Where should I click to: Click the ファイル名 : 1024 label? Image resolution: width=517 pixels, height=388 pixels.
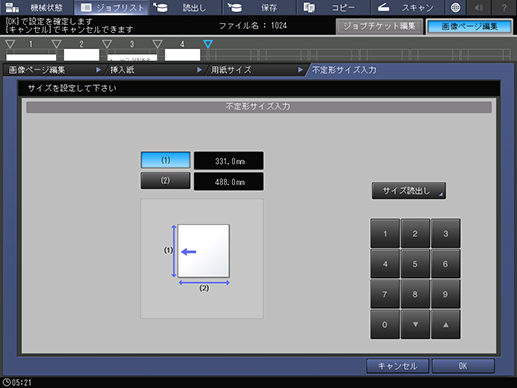253,26
